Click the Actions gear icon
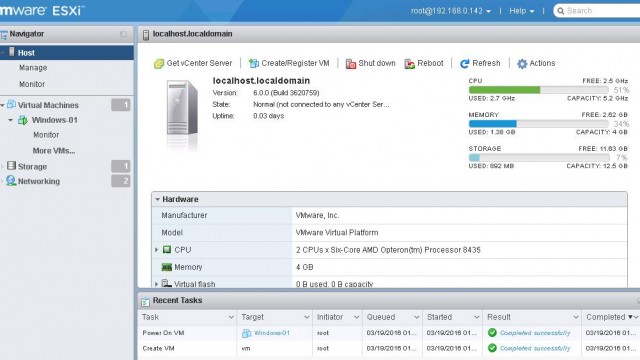 (522, 64)
